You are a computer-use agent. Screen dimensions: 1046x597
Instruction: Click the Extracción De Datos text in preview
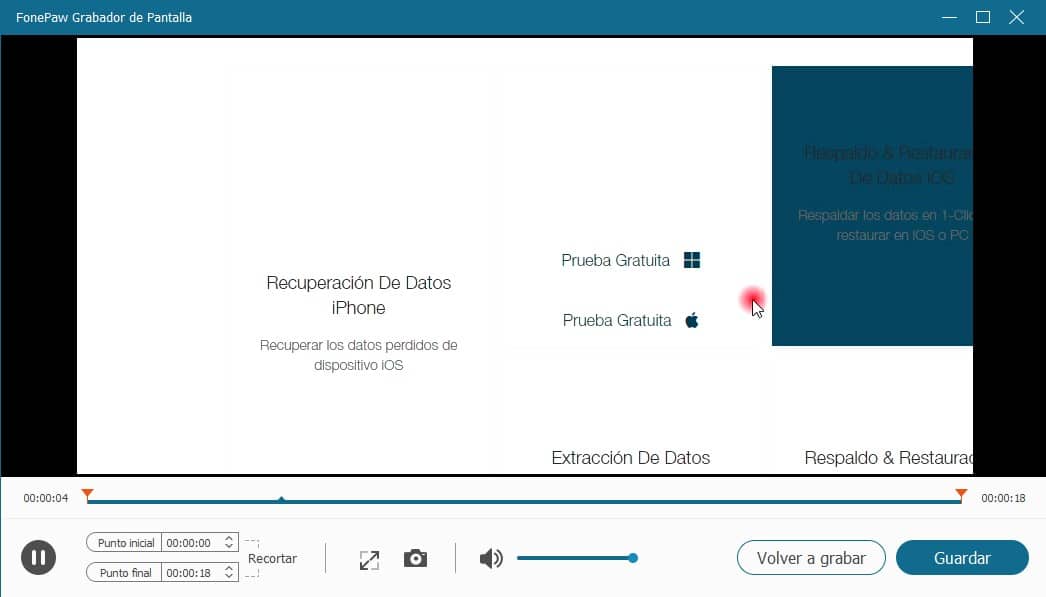pyautogui.click(x=630, y=458)
